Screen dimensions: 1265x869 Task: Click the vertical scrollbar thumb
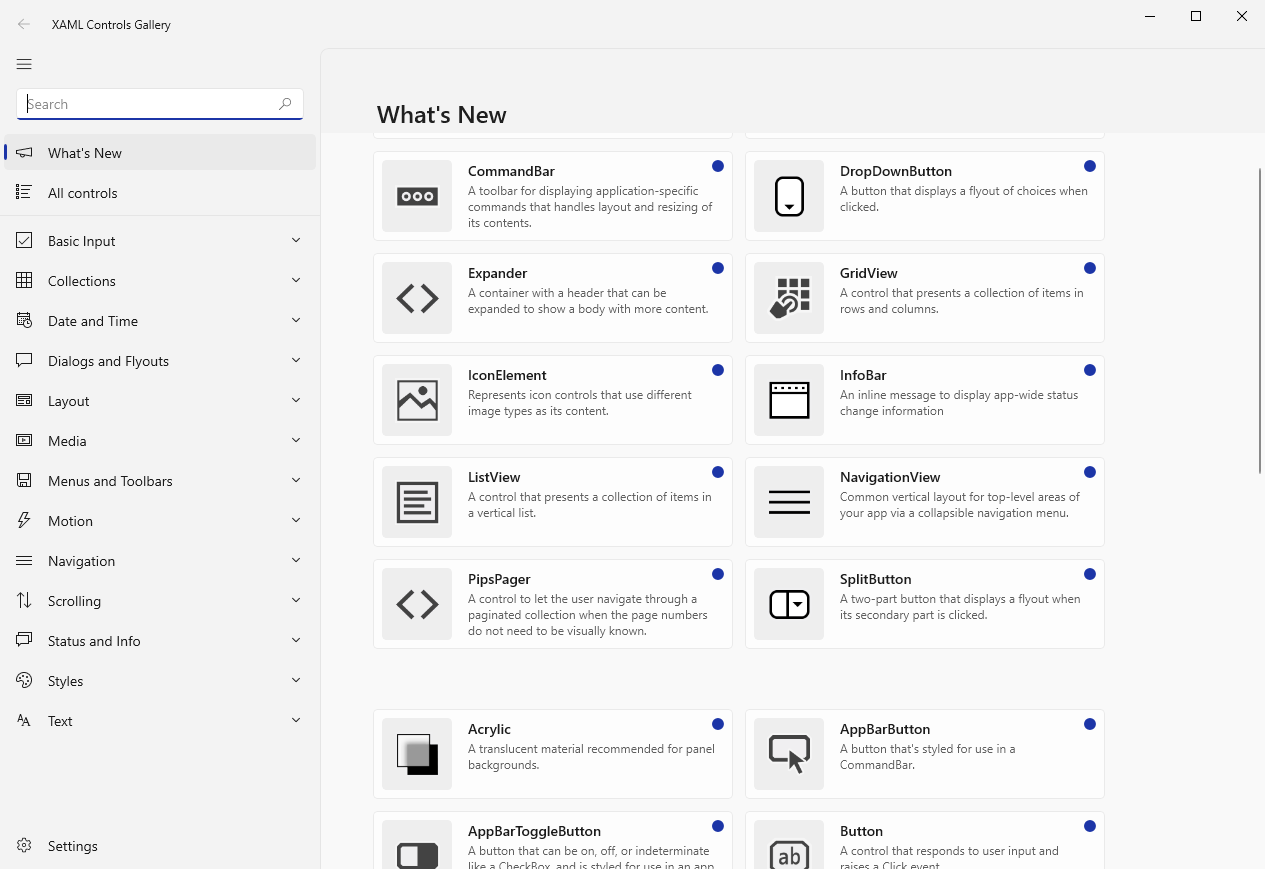pyautogui.click(x=1260, y=320)
